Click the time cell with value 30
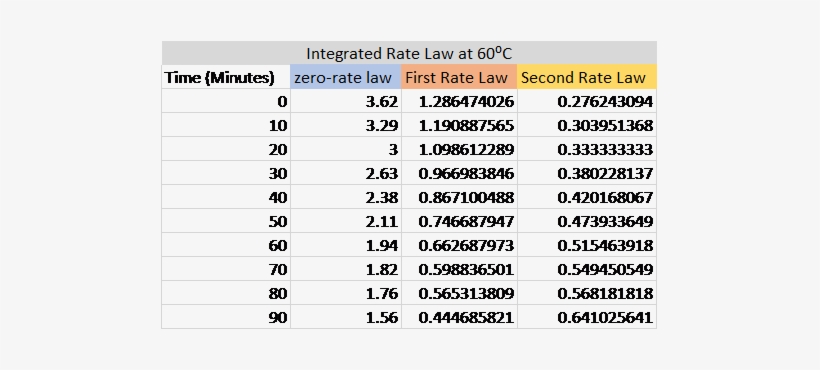This screenshot has height=370, width=820. coord(226,174)
